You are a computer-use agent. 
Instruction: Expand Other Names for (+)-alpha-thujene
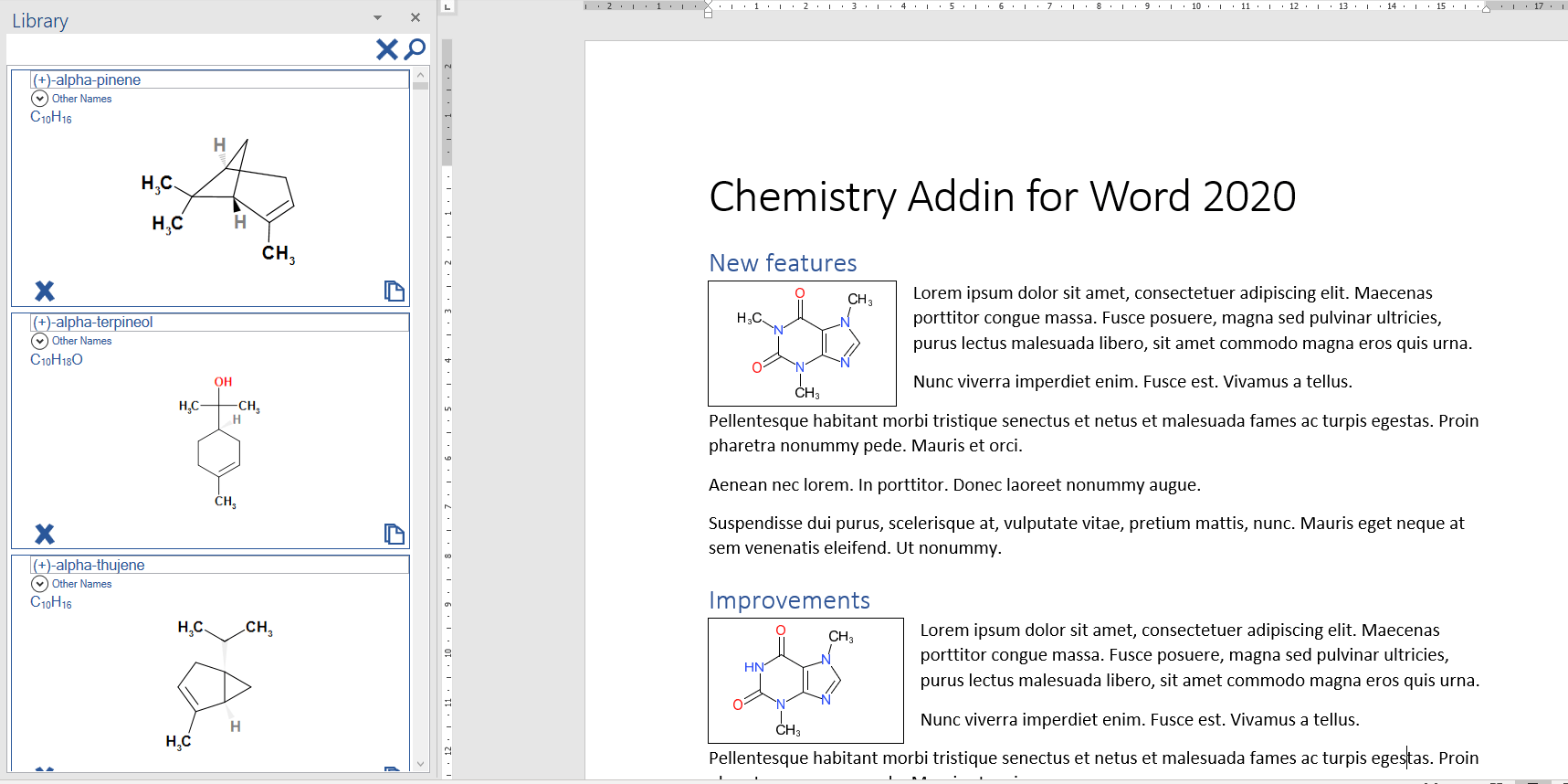pyautogui.click(x=39, y=584)
